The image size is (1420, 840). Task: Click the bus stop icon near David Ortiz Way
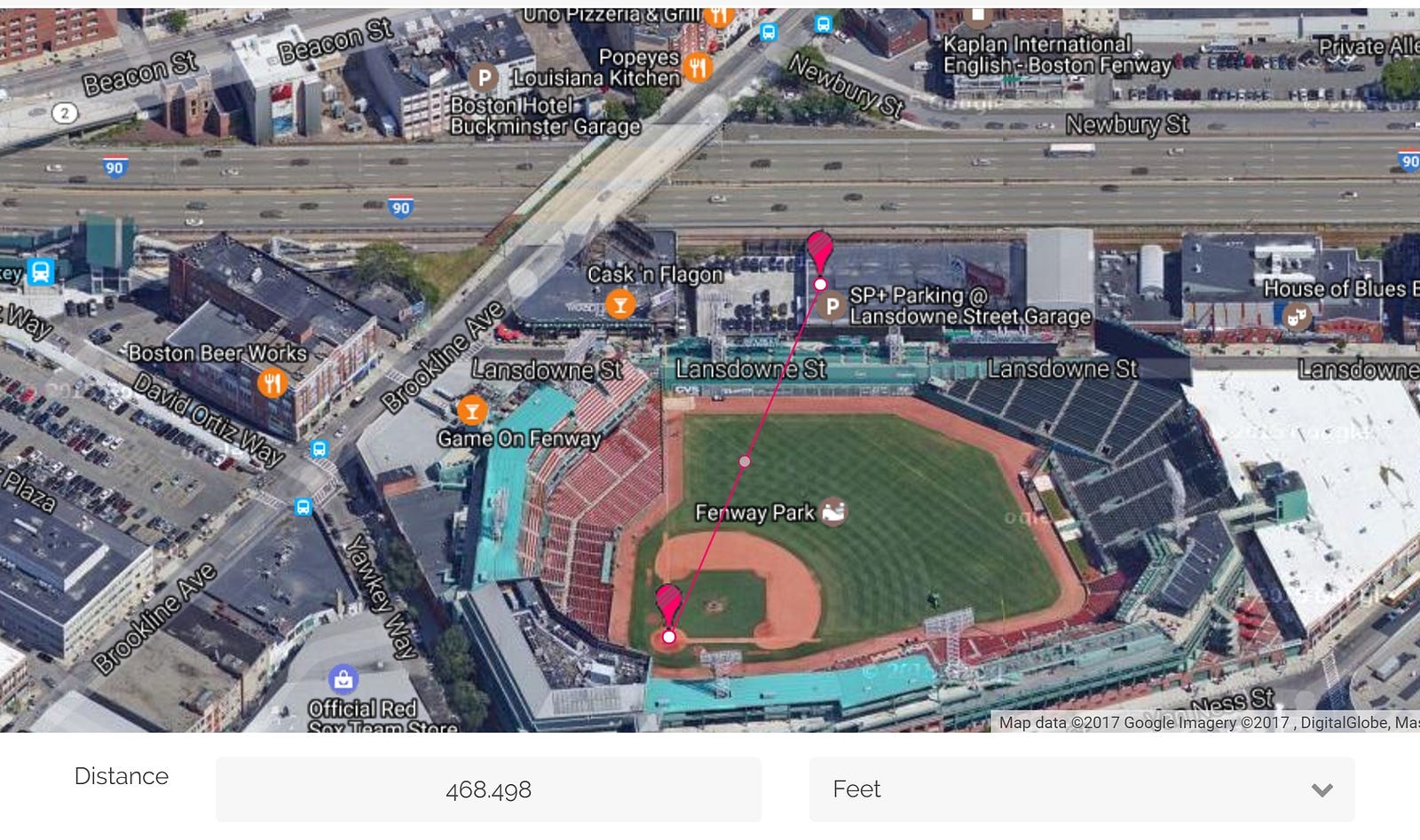[x=319, y=449]
